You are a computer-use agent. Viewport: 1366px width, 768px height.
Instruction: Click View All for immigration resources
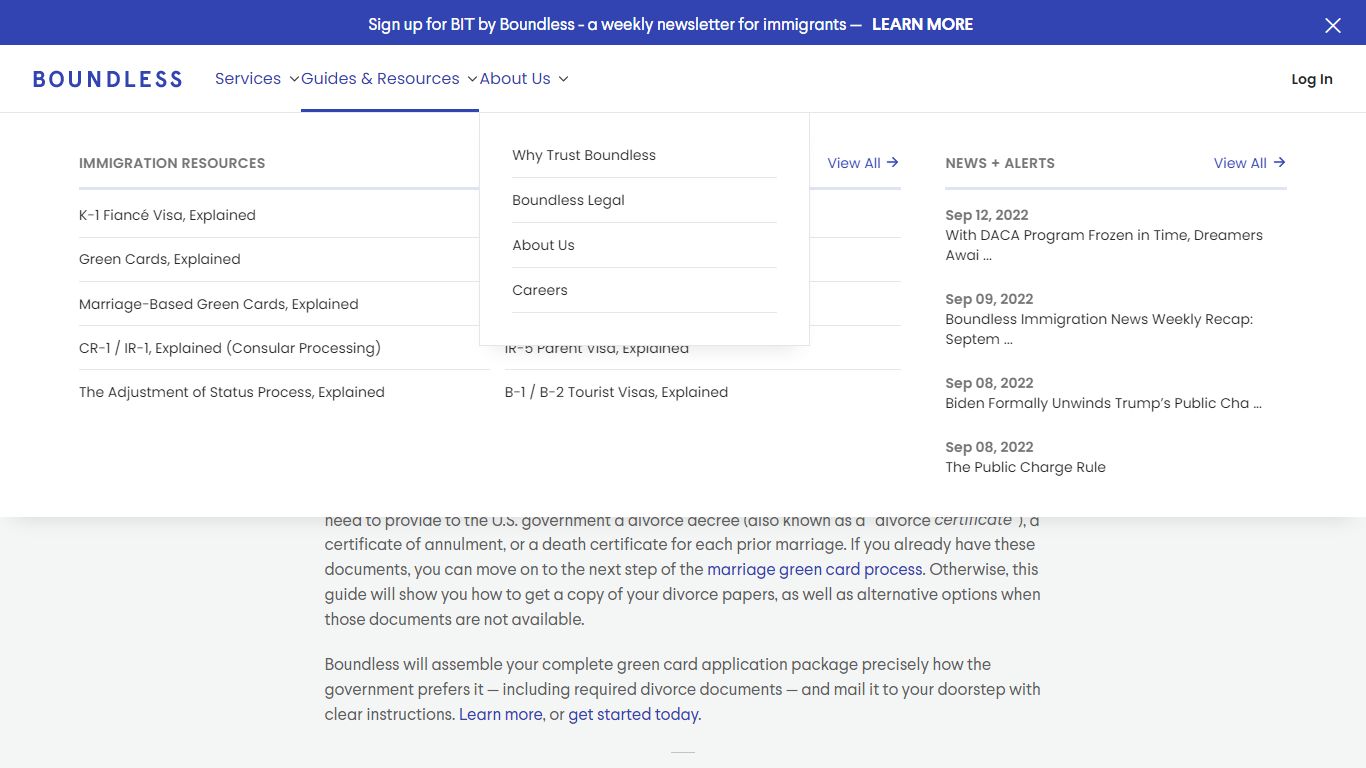click(x=863, y=163)
